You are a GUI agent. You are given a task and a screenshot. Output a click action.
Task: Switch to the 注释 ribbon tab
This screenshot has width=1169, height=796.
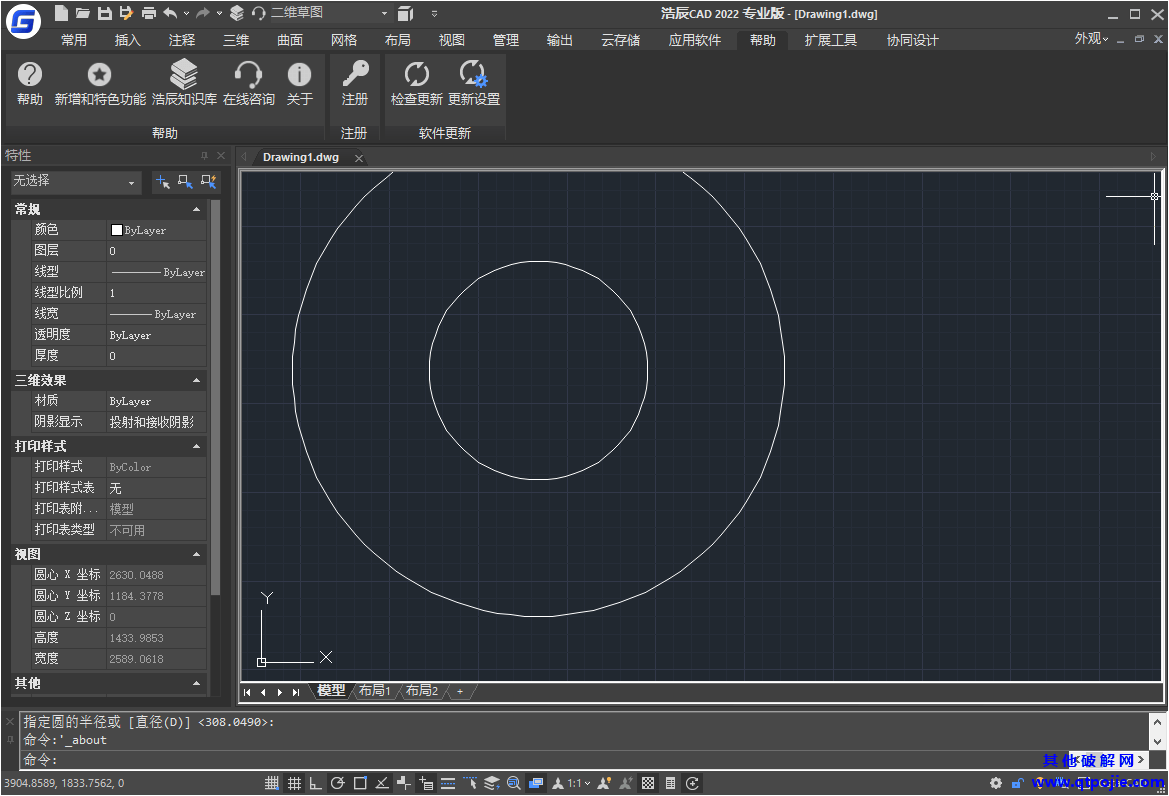click(182, 40)
